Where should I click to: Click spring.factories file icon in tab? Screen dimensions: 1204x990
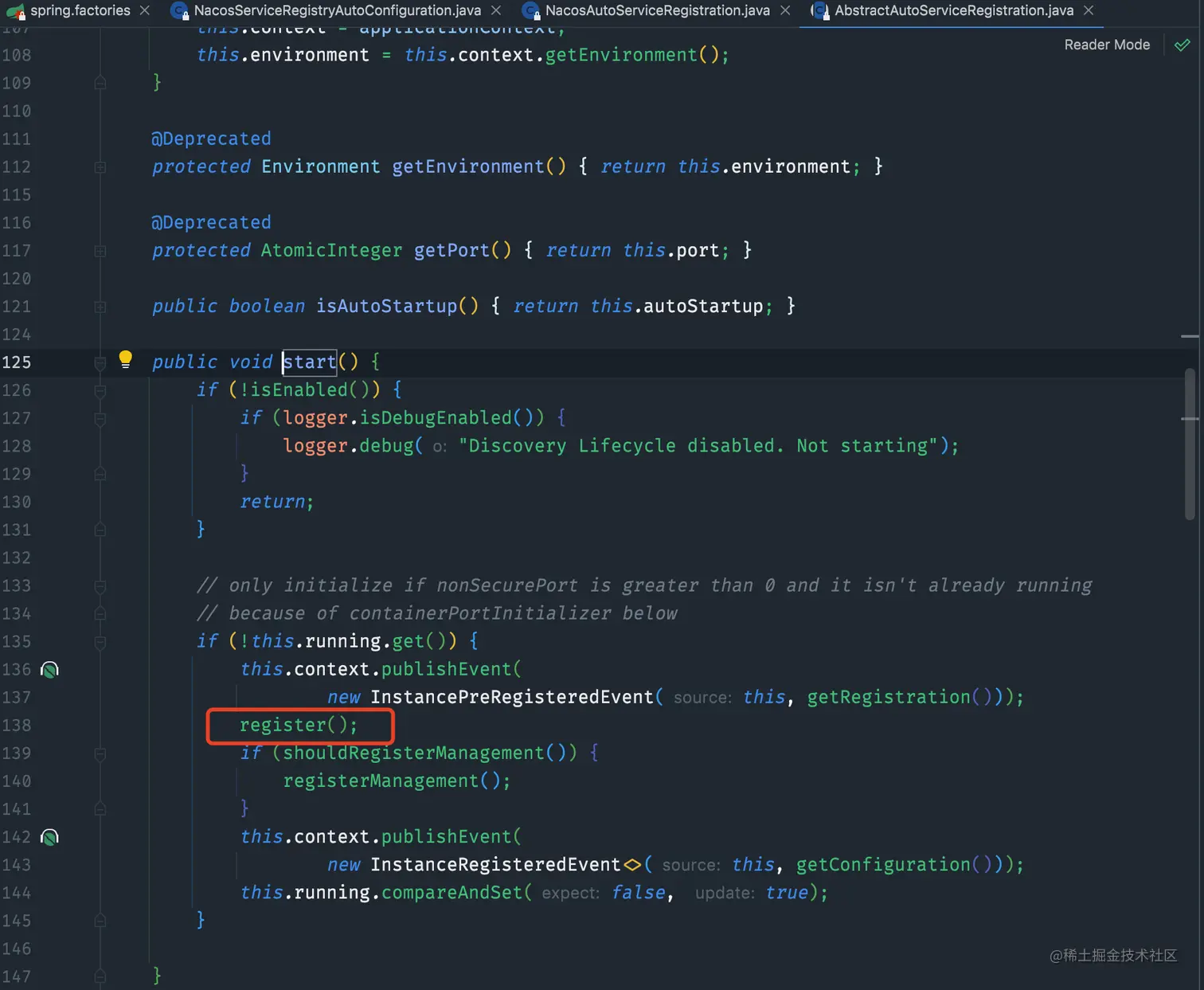(x=15, y=11)
